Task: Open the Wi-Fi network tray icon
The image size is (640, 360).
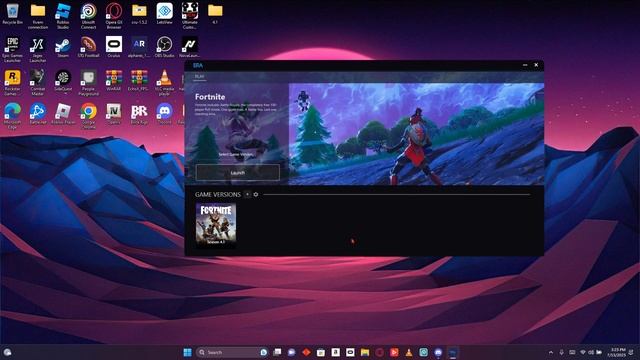Action: point(583,352)
